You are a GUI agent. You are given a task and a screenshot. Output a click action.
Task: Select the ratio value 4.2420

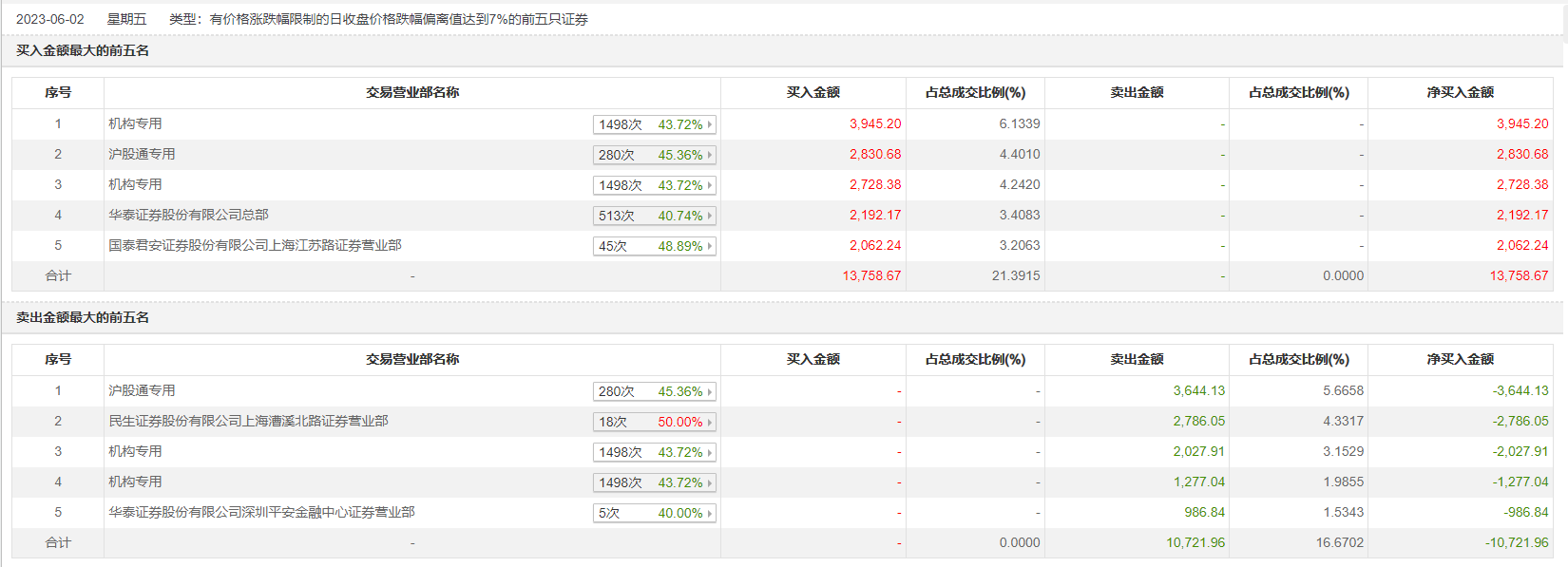[x=1020, y=184]
